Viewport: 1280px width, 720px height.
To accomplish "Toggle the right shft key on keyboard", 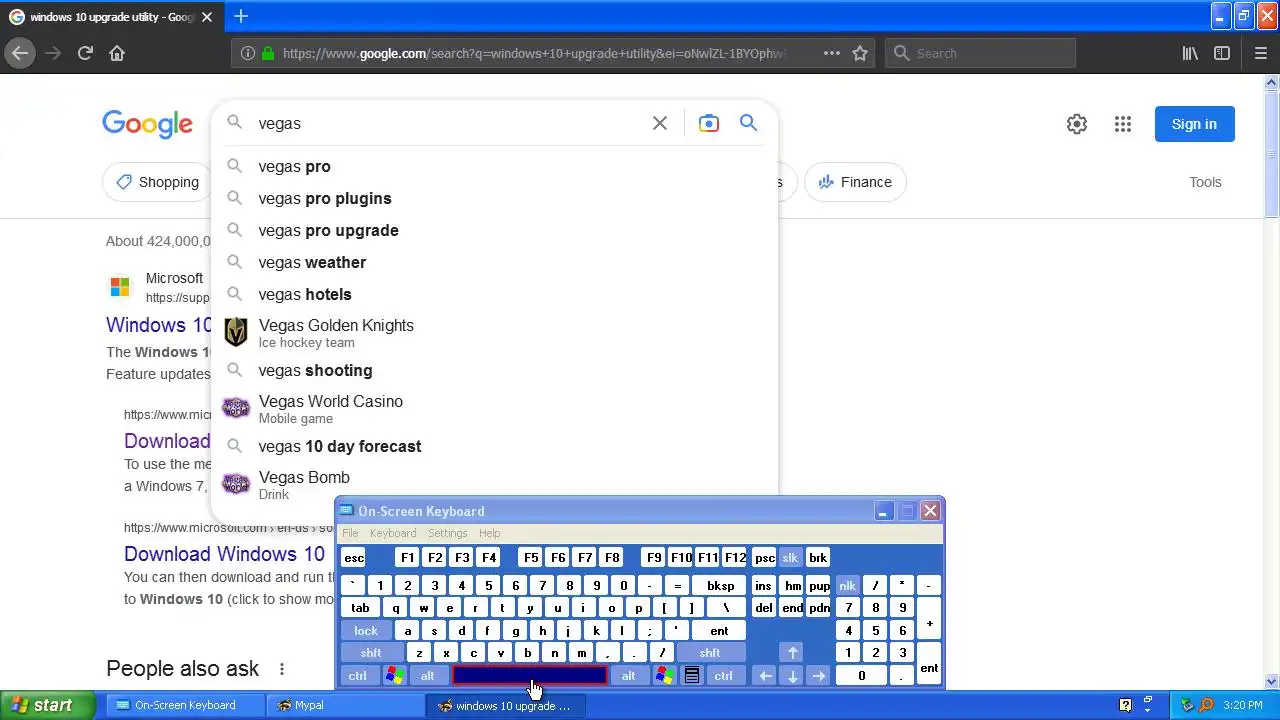I will (710, 653).
